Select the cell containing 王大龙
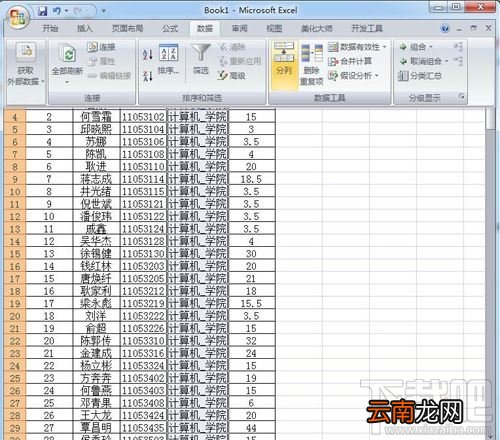The height and width of the screenshot is (440, 500). click(x=96, y=415)
